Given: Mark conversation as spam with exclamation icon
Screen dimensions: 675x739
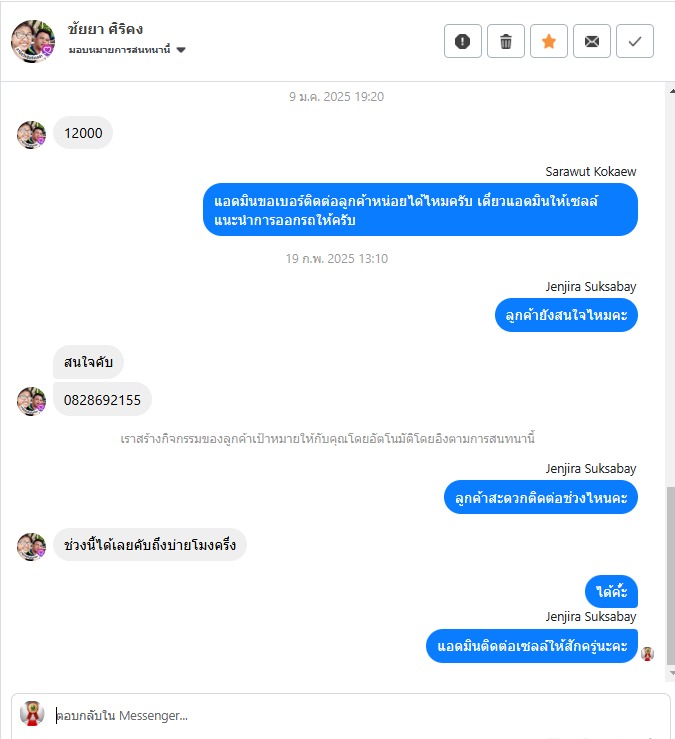Looking at the screenshot, I should coord(462,41).
